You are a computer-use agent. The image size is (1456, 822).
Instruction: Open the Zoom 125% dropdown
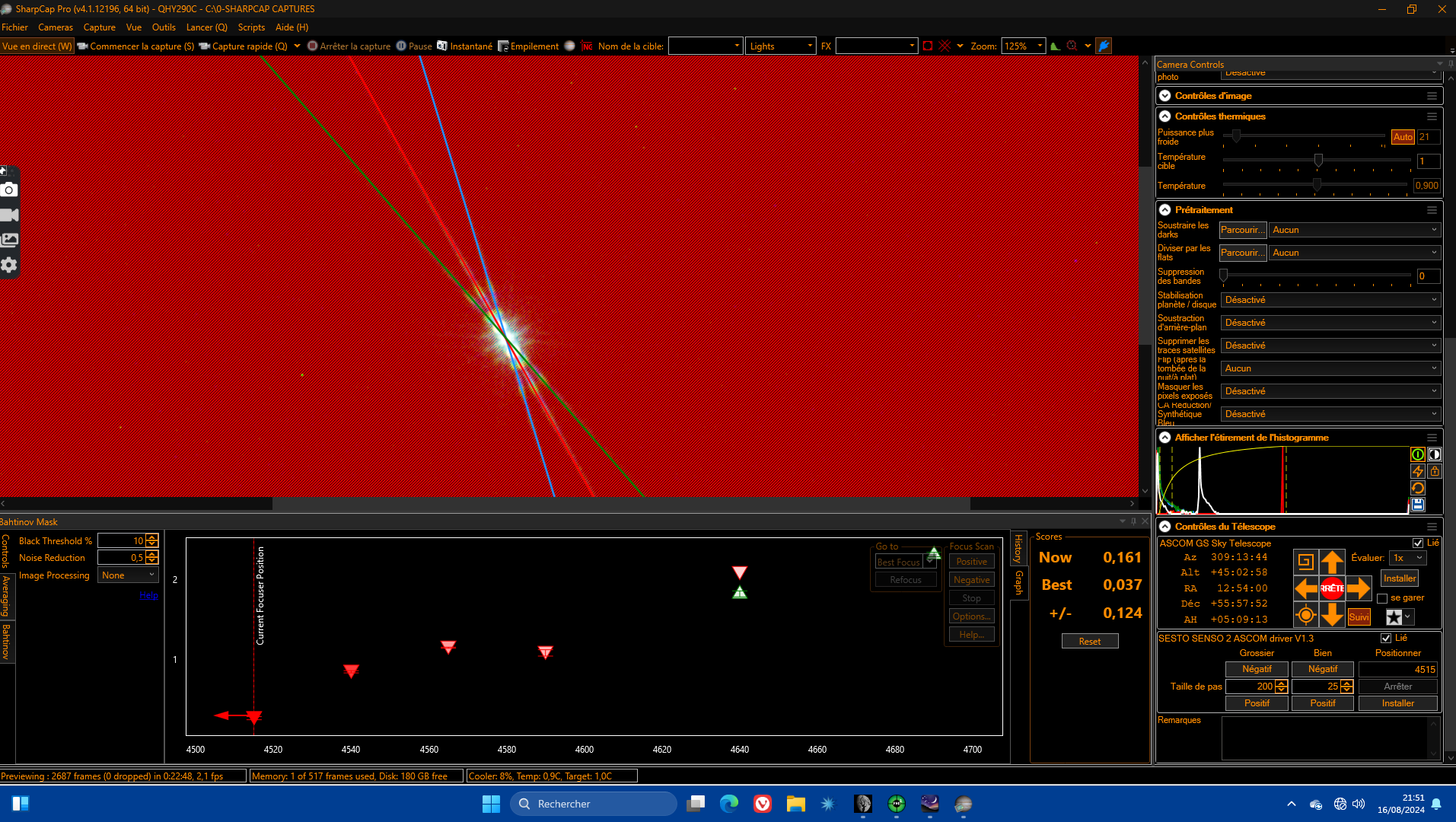tap(1023, 46)
